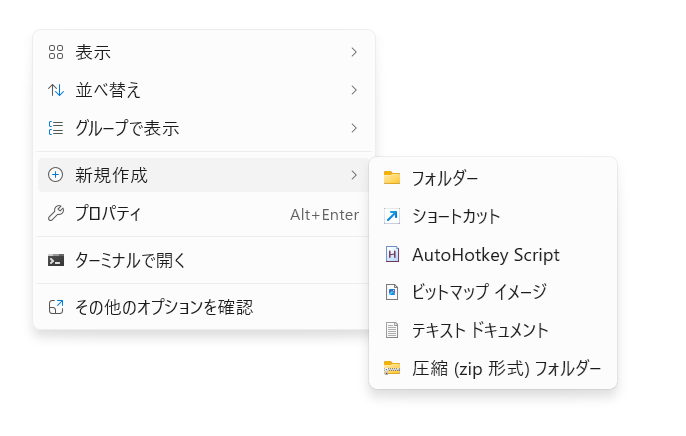Click the sort arrows icon for 並べ替え
The width and height of the screenshot is (686, 436).
point(56,90)
